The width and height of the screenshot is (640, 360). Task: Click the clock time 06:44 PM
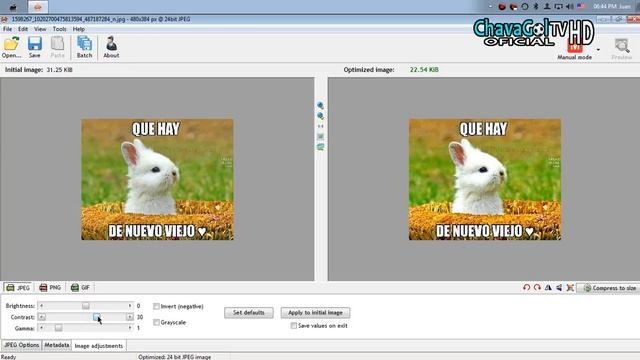[x=604, y=7]
